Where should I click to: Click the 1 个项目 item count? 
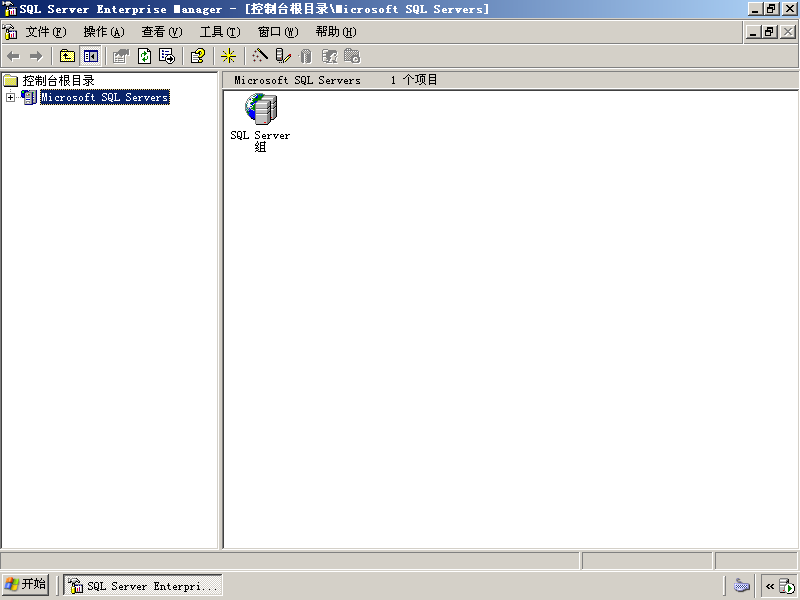(414, 80)
